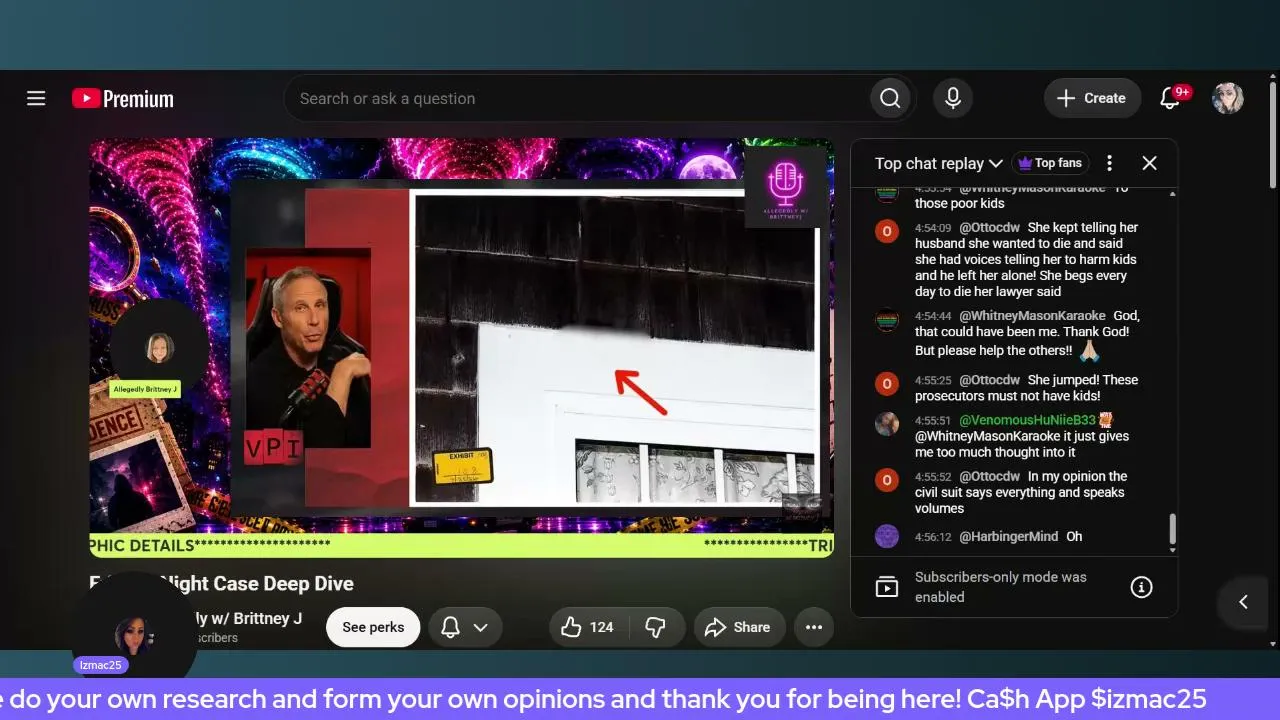Click inside the search box
Image resolution: width=1280 pixels, height=720 pixels.
pos(576,98)
